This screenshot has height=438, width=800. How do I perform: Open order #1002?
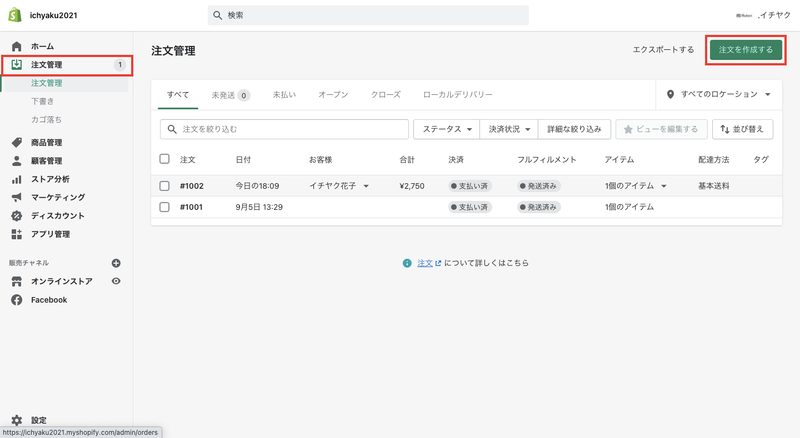click(192, 186)
